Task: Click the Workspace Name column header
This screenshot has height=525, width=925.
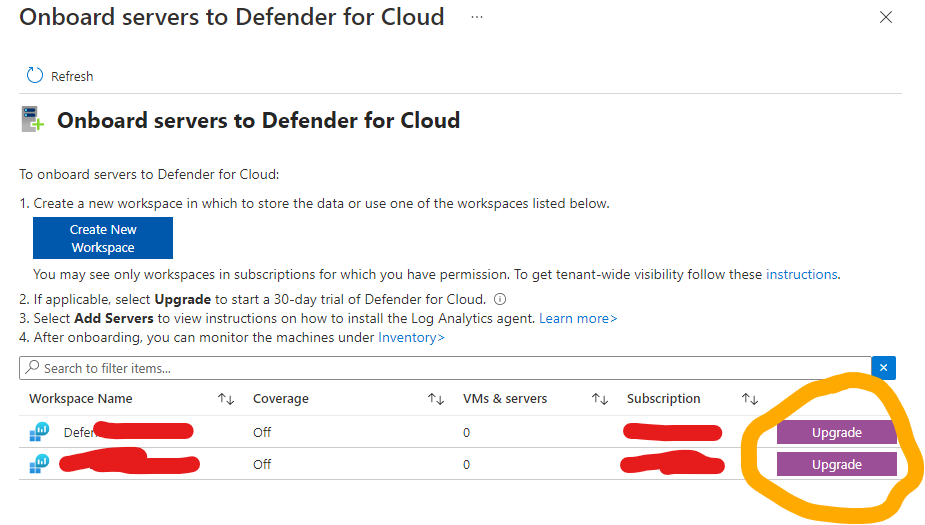Action: click(x=81, y=399)
